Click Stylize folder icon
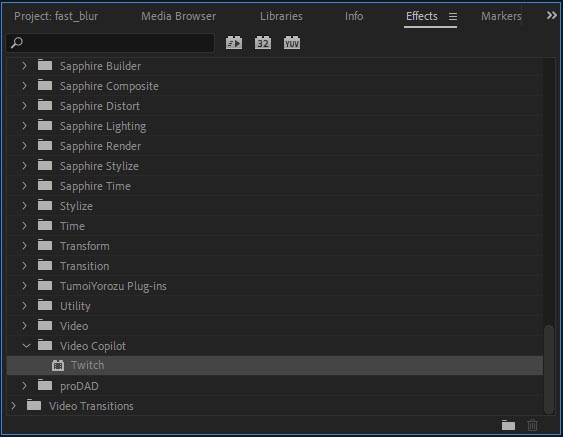563x437 pixels. [x=45, y=205]
